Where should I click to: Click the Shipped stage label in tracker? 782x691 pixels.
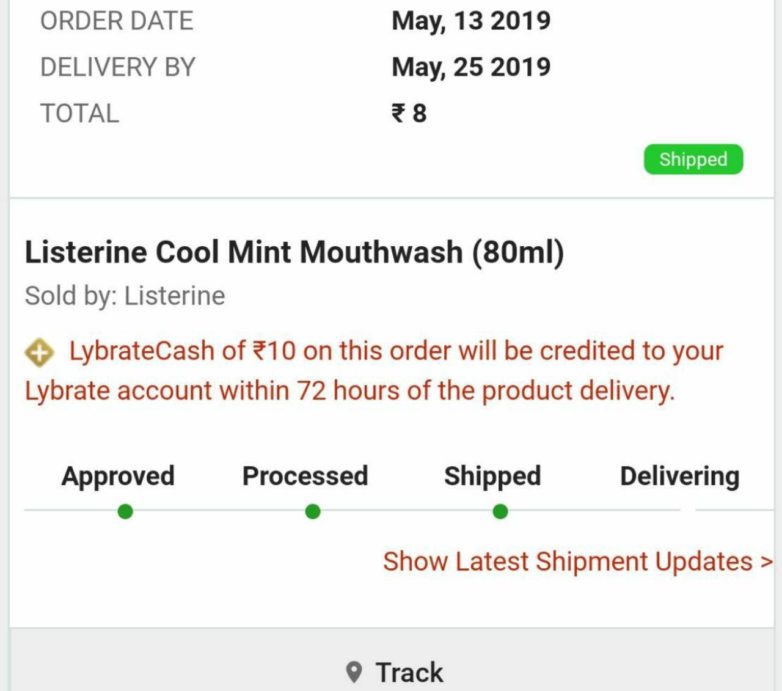tap(493, 476)
